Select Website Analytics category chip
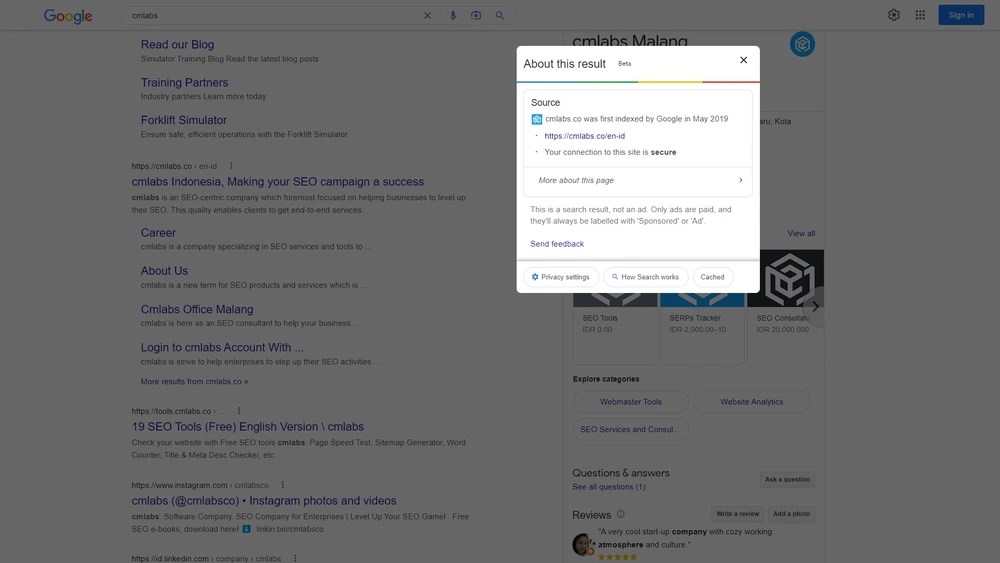The width and height of the screenshot is (1000, 563). [751, 402]
